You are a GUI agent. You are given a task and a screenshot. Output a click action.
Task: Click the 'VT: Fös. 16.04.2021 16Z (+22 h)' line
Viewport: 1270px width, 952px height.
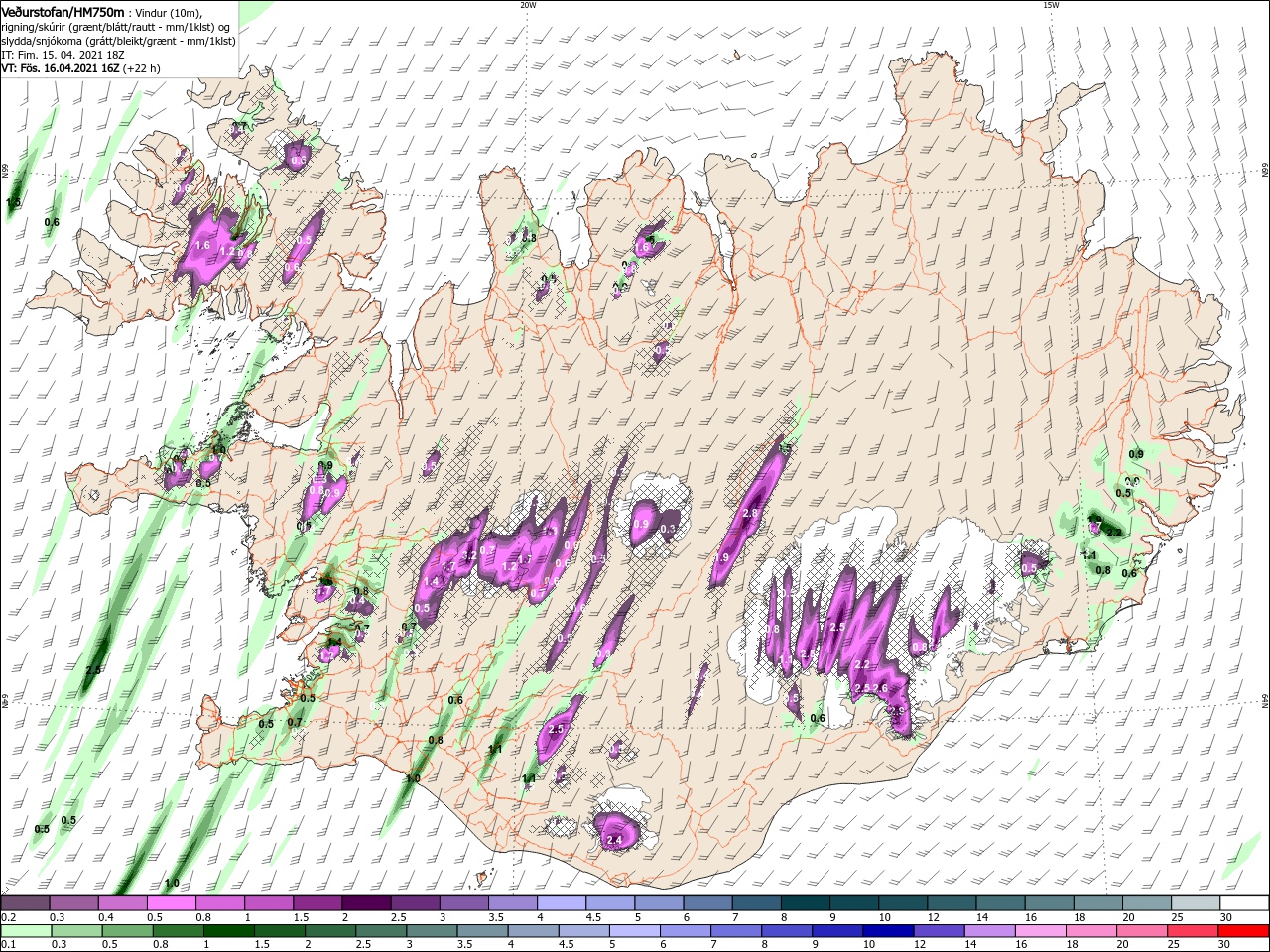coord(80,68)
